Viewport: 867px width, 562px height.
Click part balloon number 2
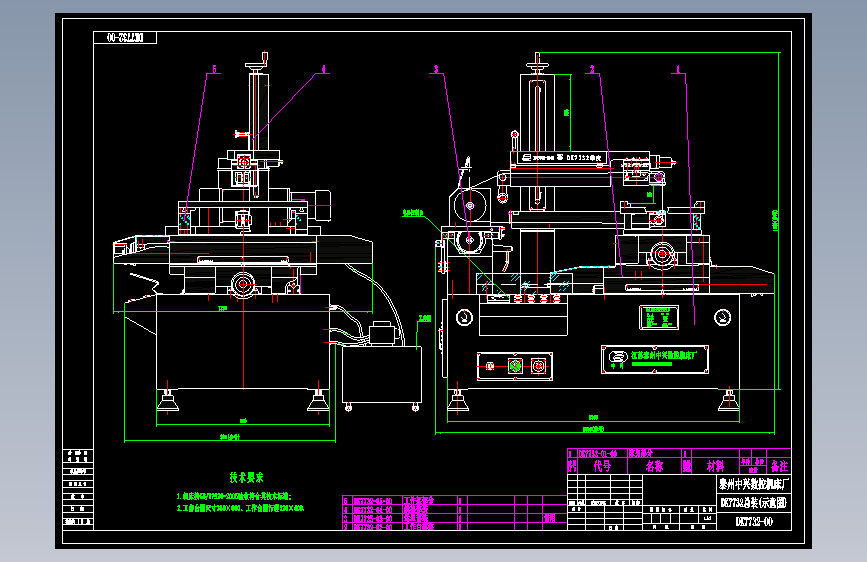tap(592, 69)
